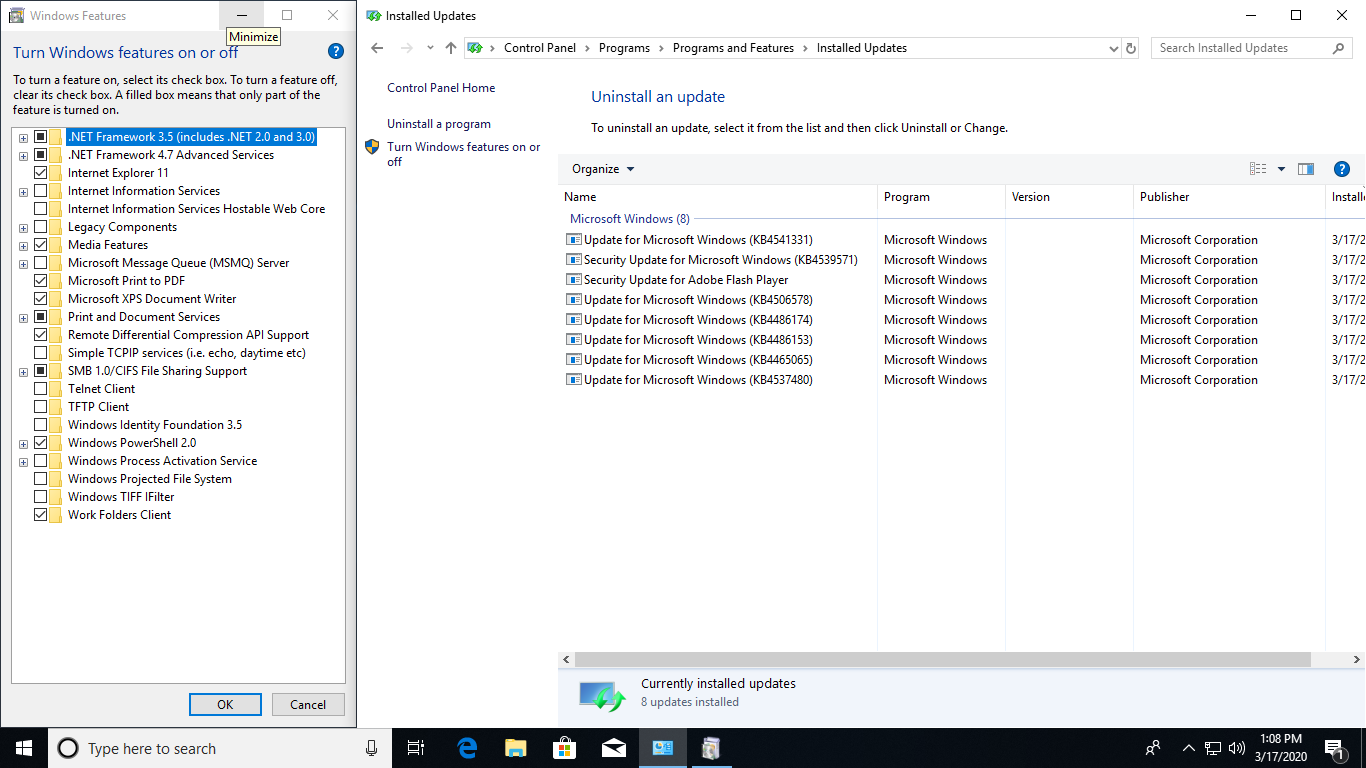Click the Control Panel breadcrumb

coord(540,48)
